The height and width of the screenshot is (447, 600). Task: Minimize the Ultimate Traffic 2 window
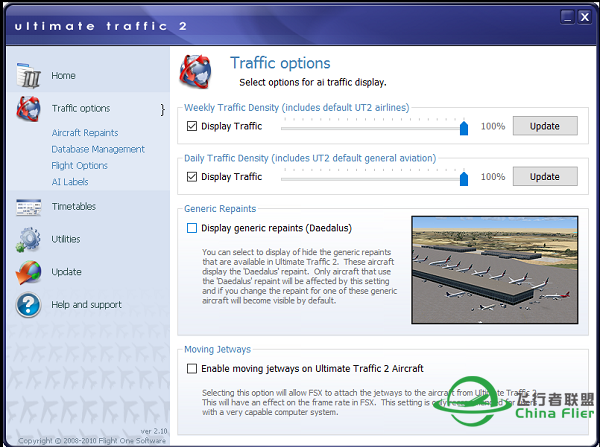[x=566, y=16]
